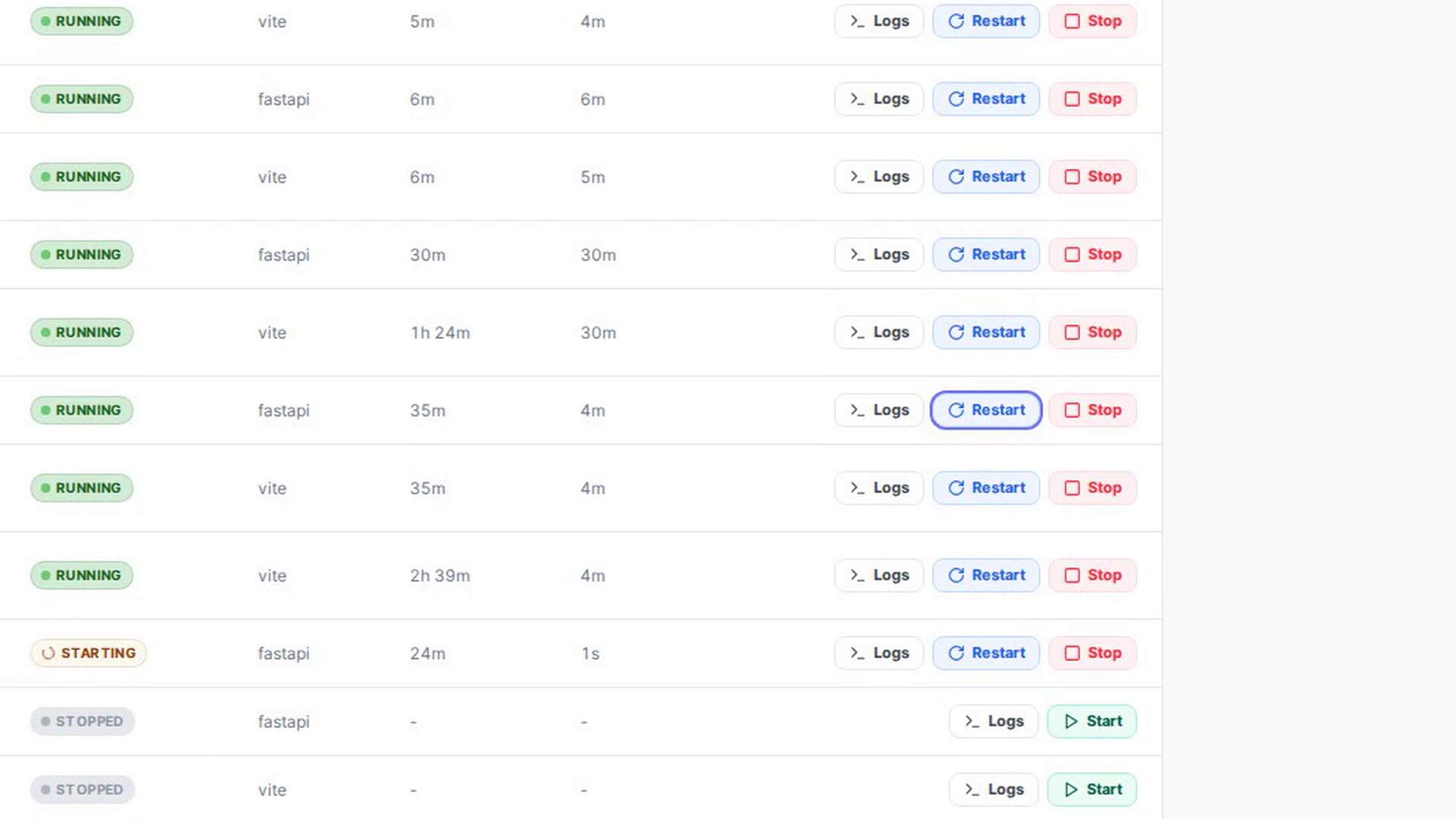Open Logs for the 6m fastapi process
The image size is (1456, 819).
[x=879, y=99]
